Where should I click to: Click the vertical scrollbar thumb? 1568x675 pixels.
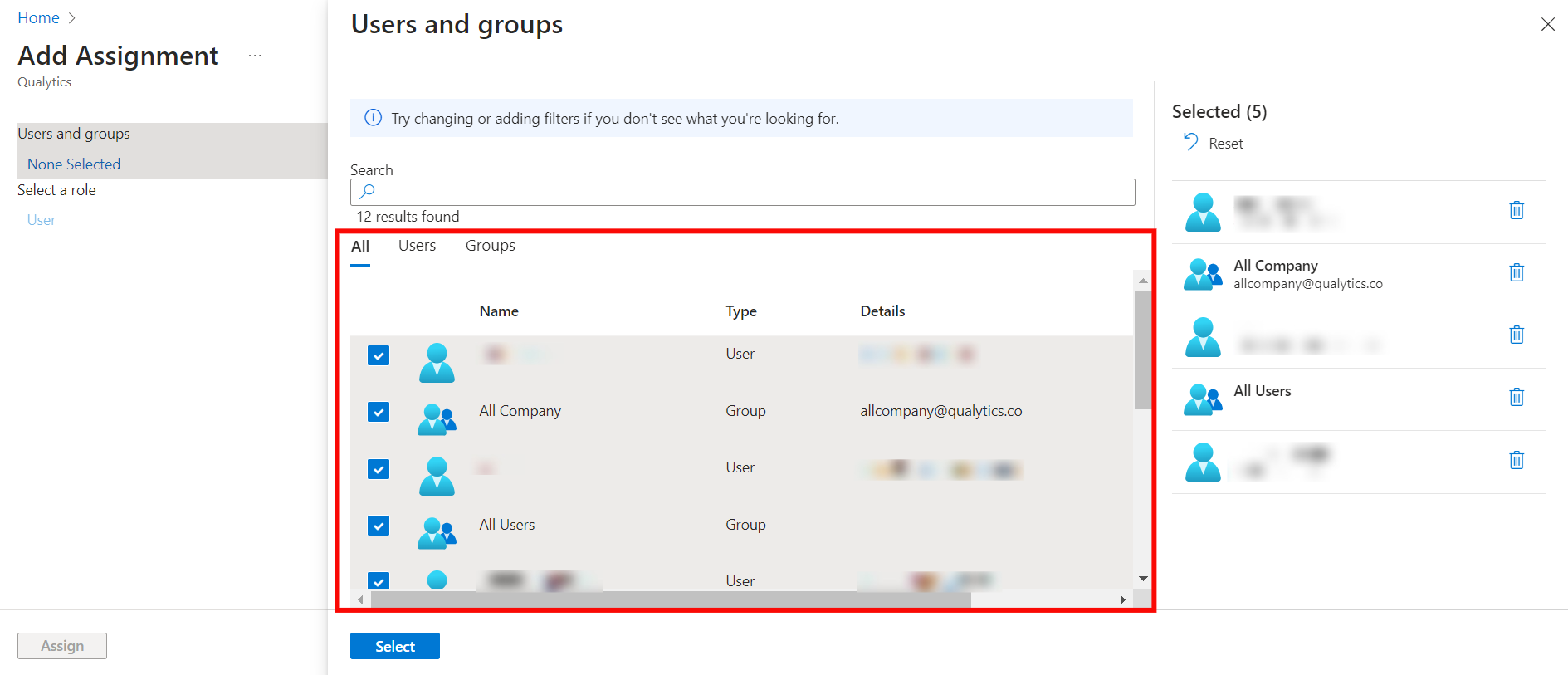pos(1143,350)
